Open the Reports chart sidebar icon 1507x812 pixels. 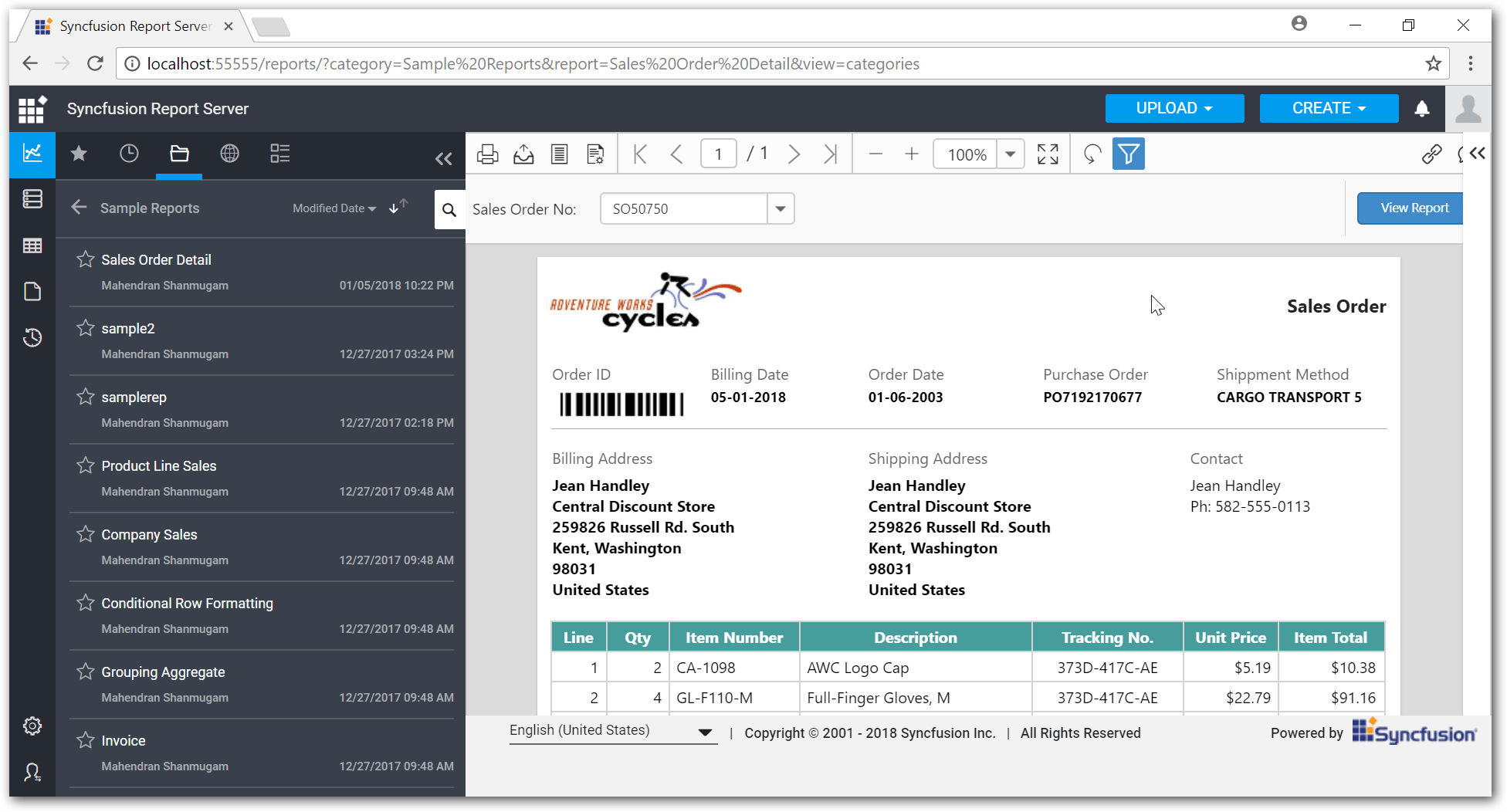point(32,154)
